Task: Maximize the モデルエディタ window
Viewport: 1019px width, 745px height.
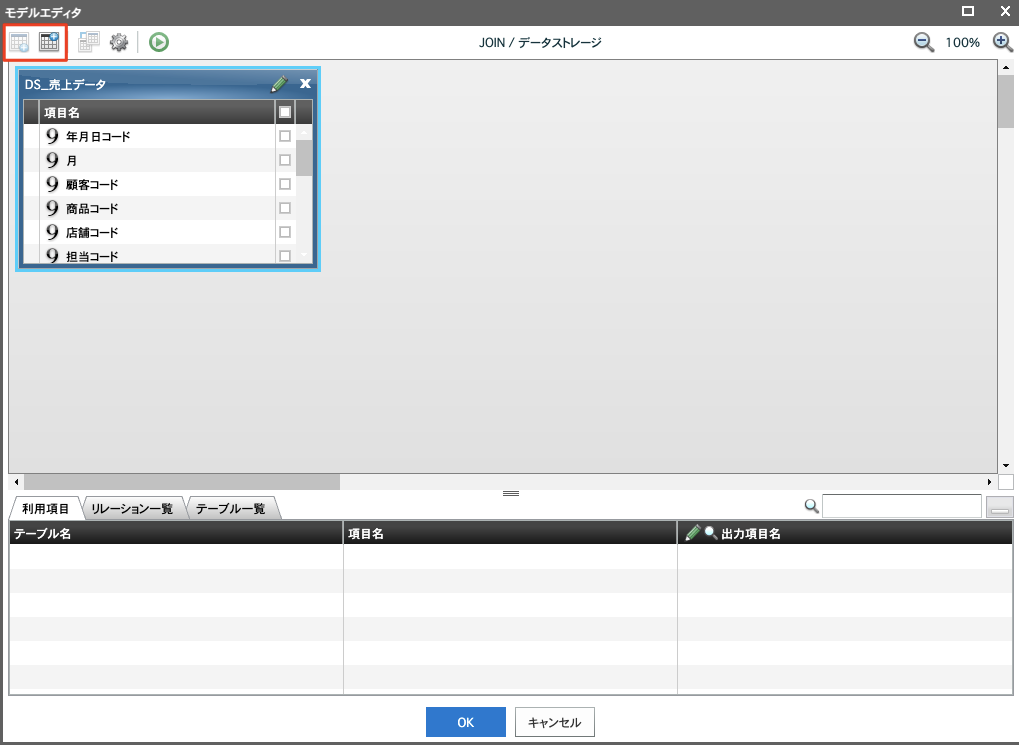Action: click(968, 11)
